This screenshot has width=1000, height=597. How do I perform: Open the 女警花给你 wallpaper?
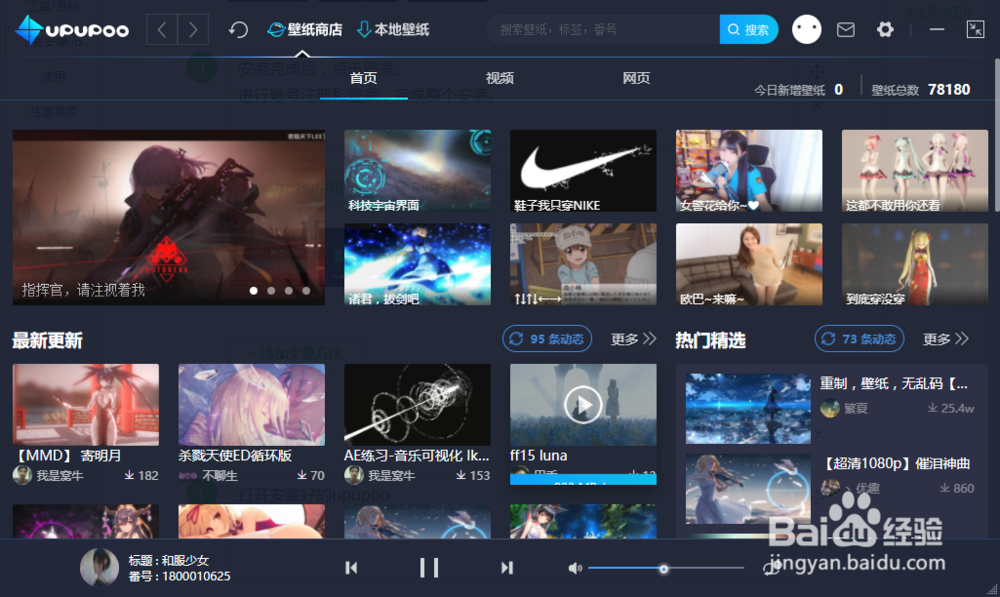tap(749, 170)
